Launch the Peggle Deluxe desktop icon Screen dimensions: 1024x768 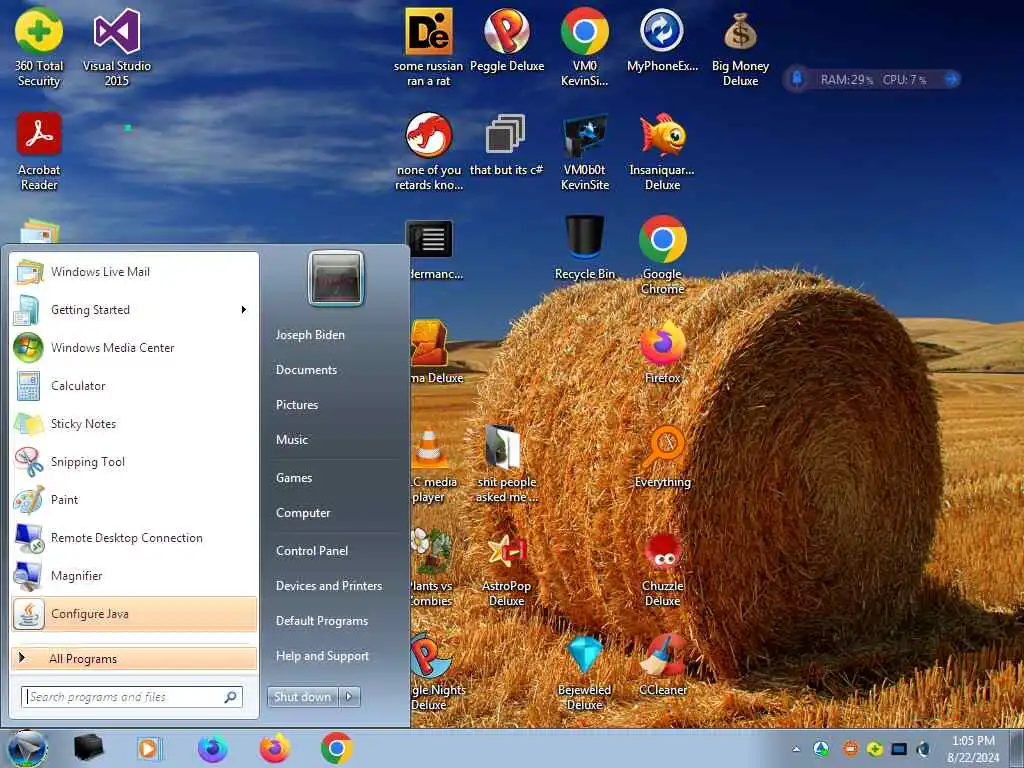coord(507,40)
